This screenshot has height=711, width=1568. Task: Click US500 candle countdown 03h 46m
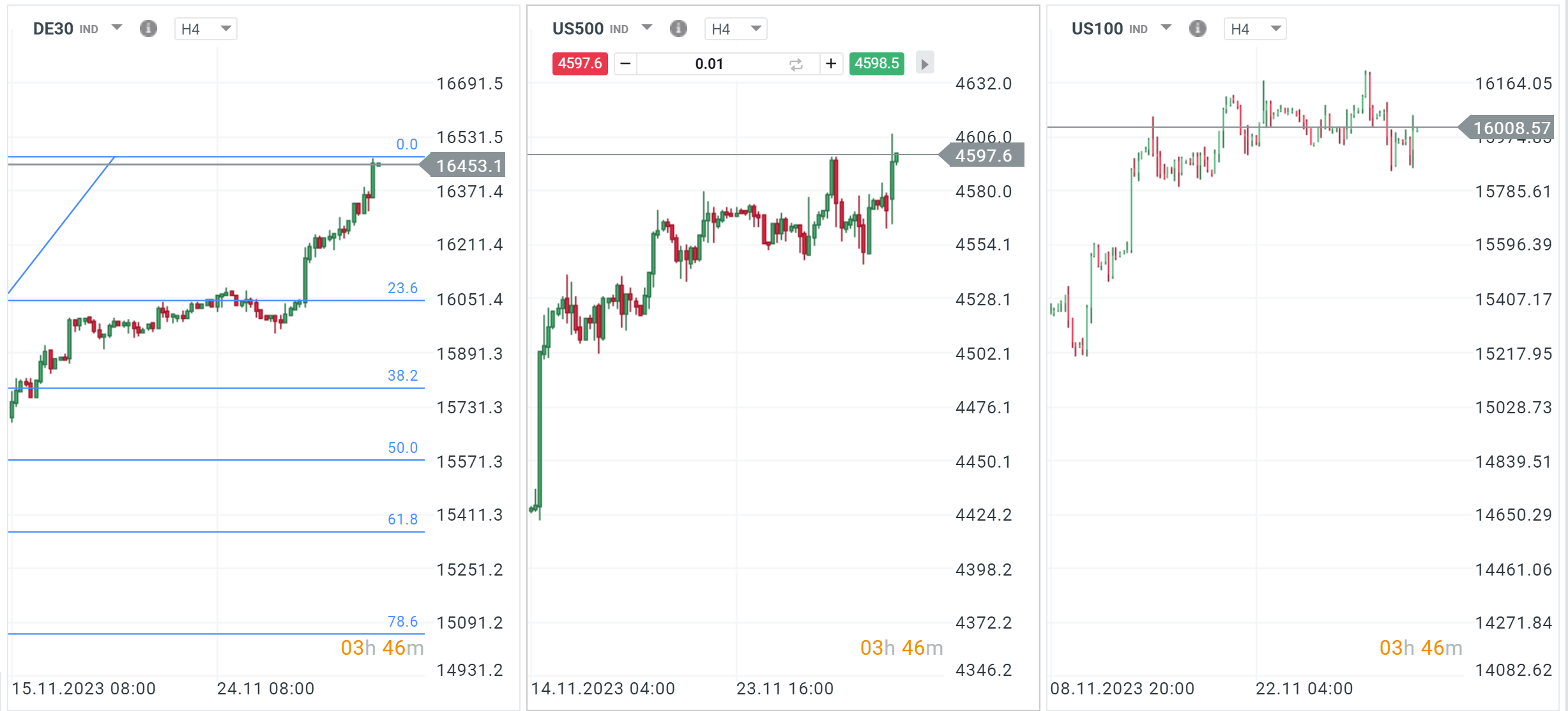(x=901, y=648)
